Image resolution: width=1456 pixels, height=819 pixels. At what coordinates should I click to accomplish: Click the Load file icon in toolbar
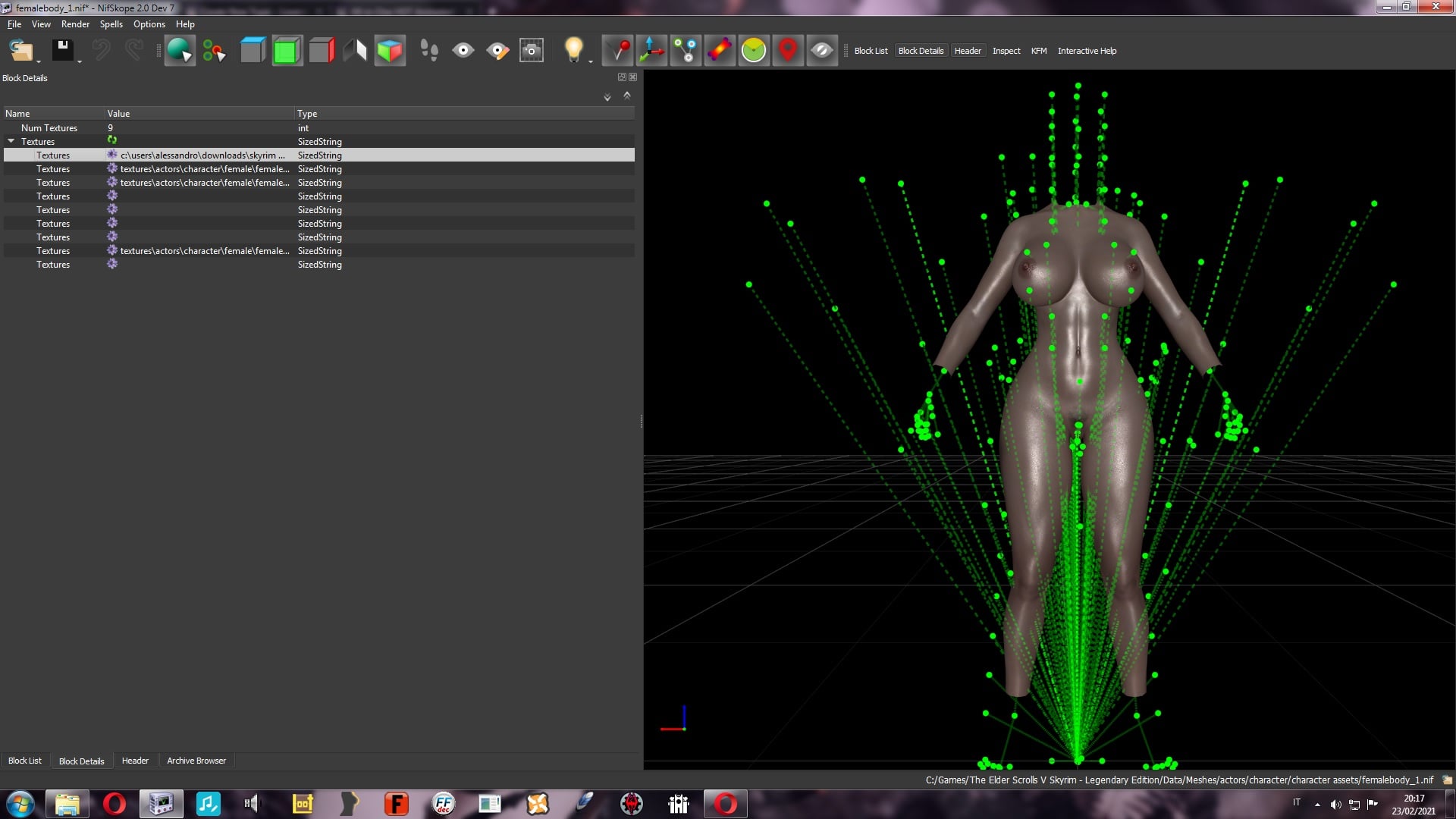[x=20, y=51]
